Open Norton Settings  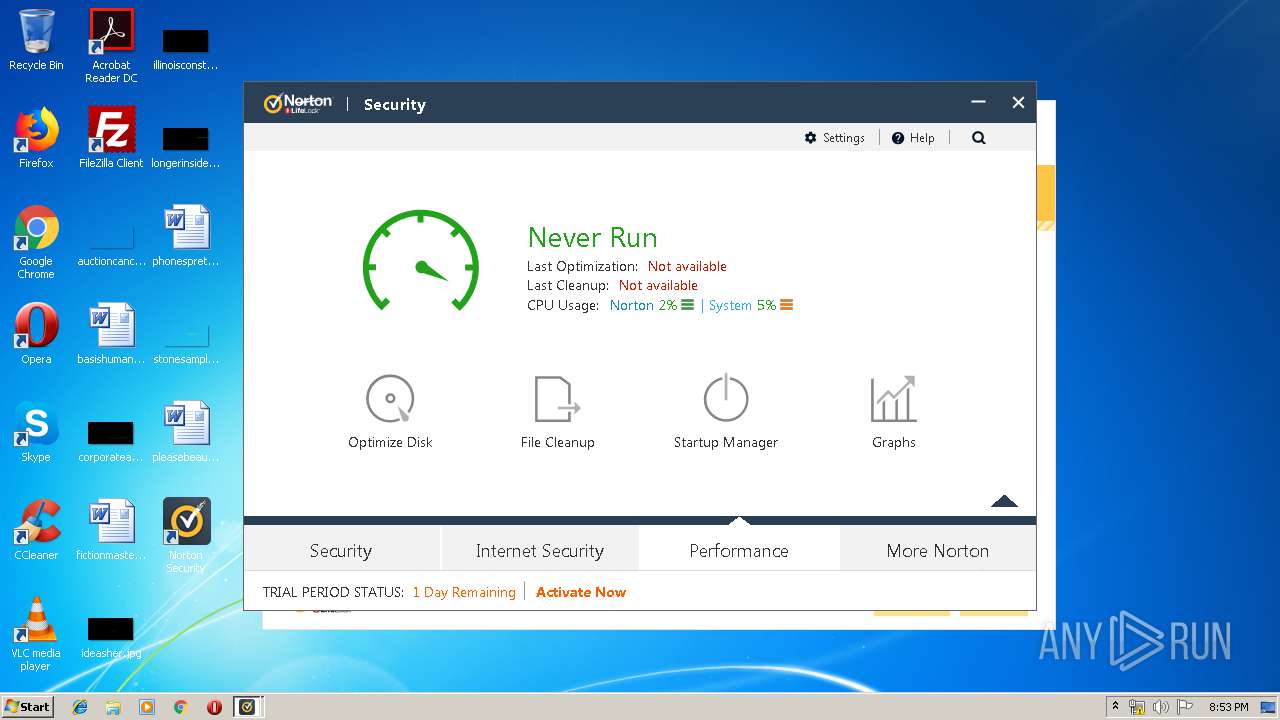834,138
